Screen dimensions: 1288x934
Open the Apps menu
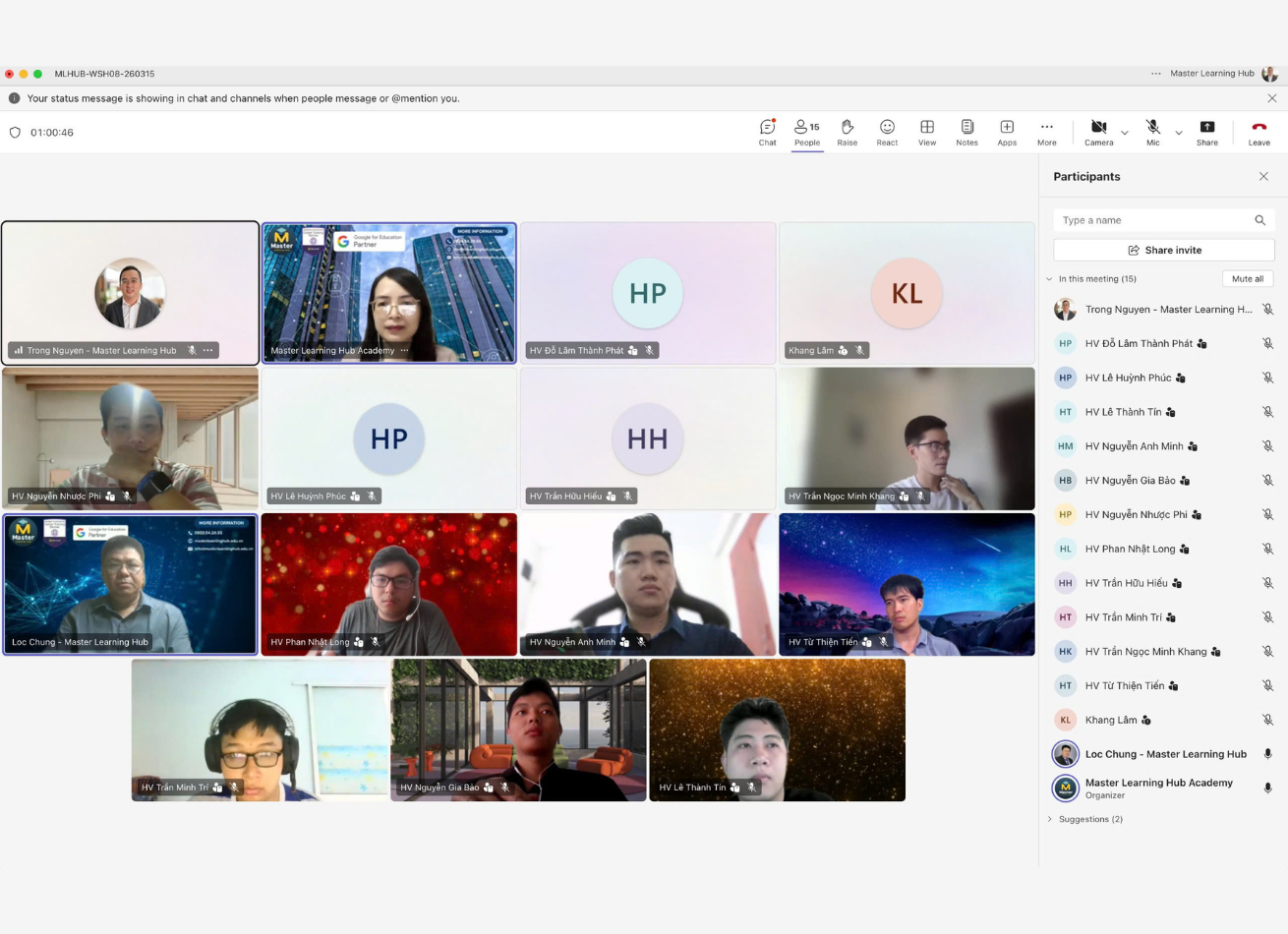[x=1007, y=132]
